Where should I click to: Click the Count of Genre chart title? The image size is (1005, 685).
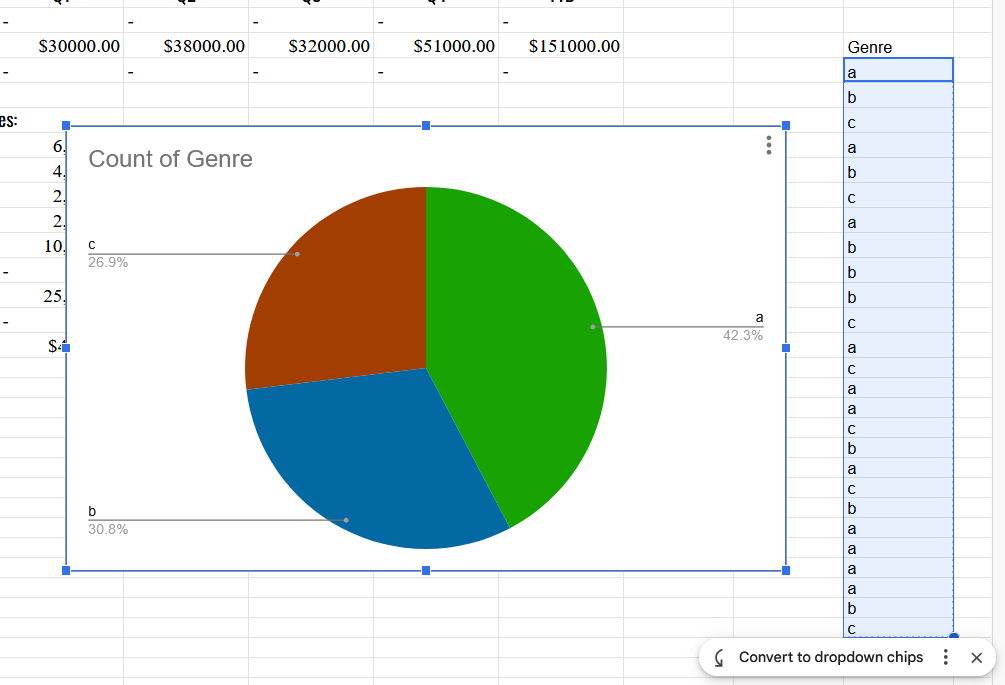coord(170,159)
